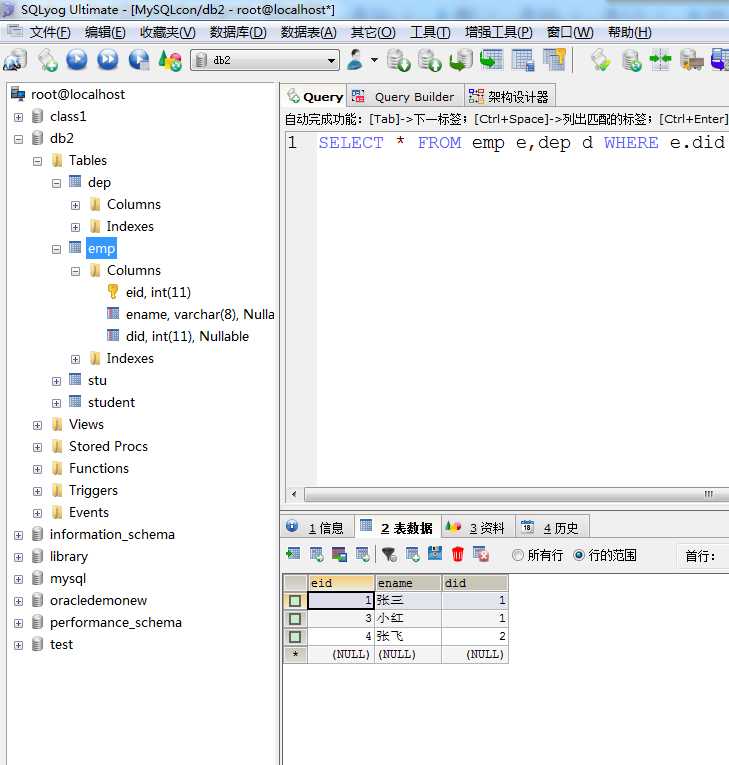The height and width of the screenshot is (765, 729).
Task: Open the dropdown arrow next to user manager
Action: [374, 60]
